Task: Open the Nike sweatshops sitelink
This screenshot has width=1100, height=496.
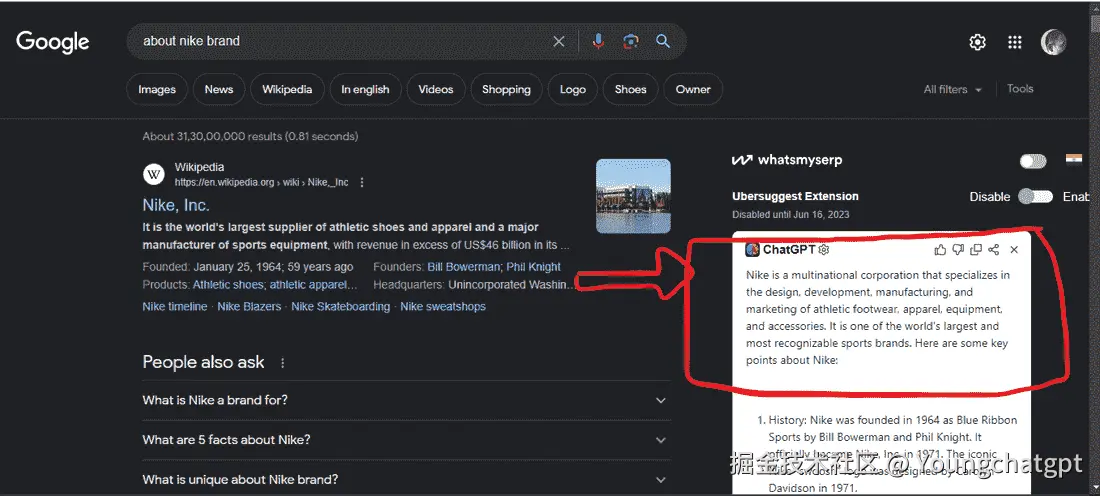Action: 443,307
